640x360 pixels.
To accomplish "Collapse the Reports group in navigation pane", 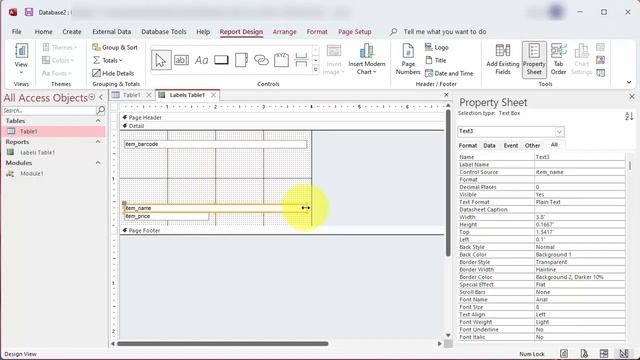I will coord(98,142).
